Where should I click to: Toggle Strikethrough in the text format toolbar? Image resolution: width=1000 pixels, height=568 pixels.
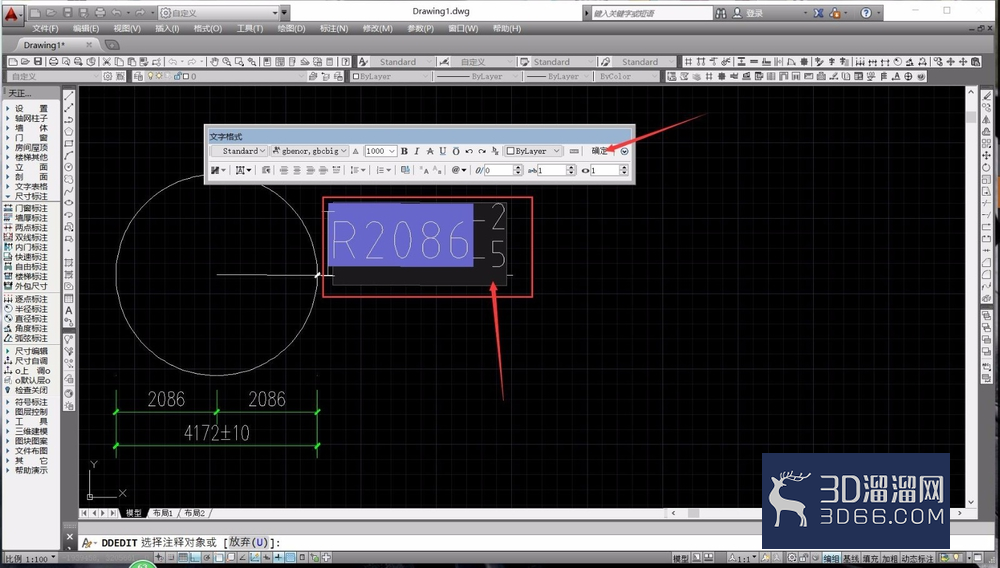pyautogui.click(x=430, y=151)
